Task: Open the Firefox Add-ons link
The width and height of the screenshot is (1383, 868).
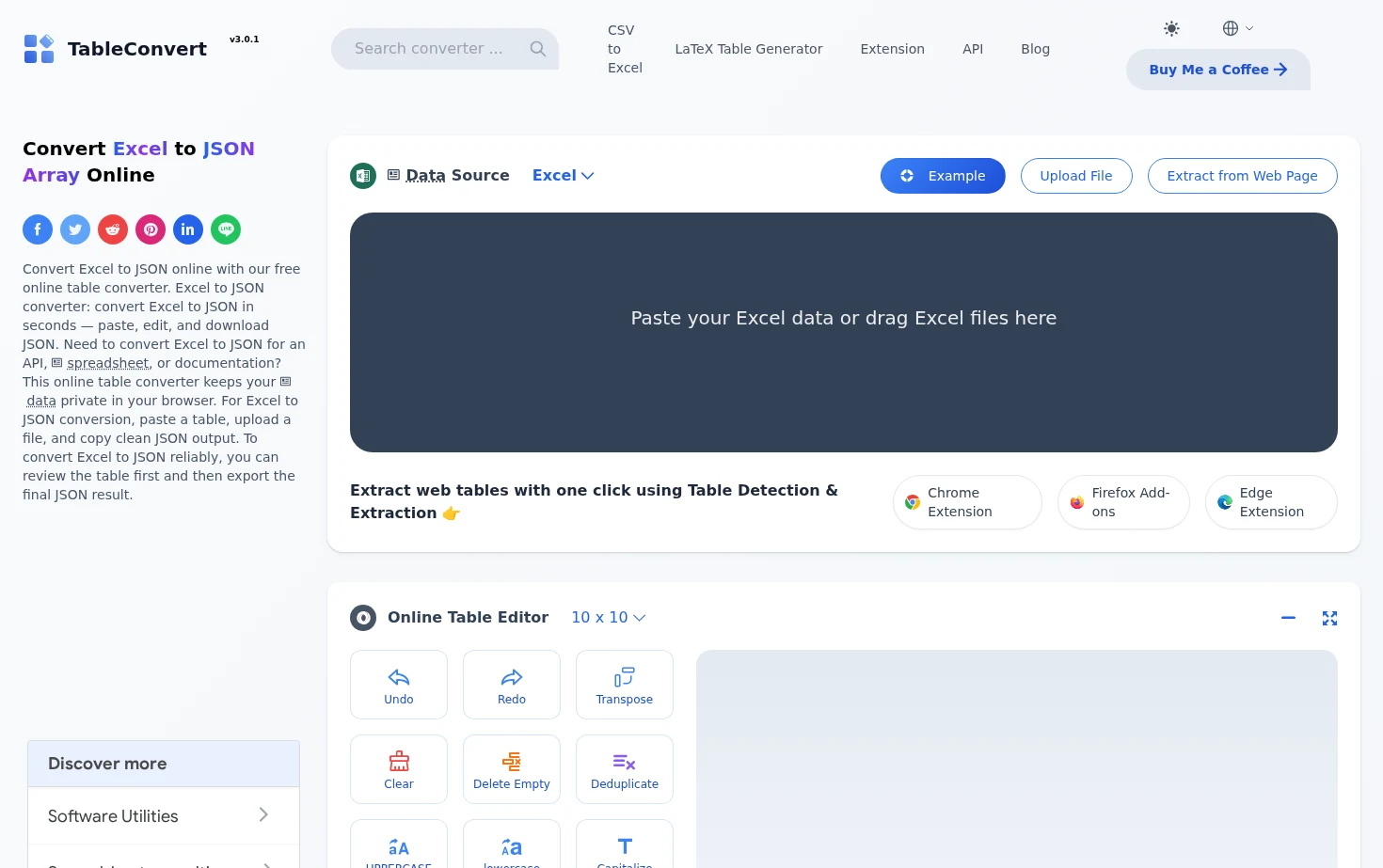Action: (1123, 502)
